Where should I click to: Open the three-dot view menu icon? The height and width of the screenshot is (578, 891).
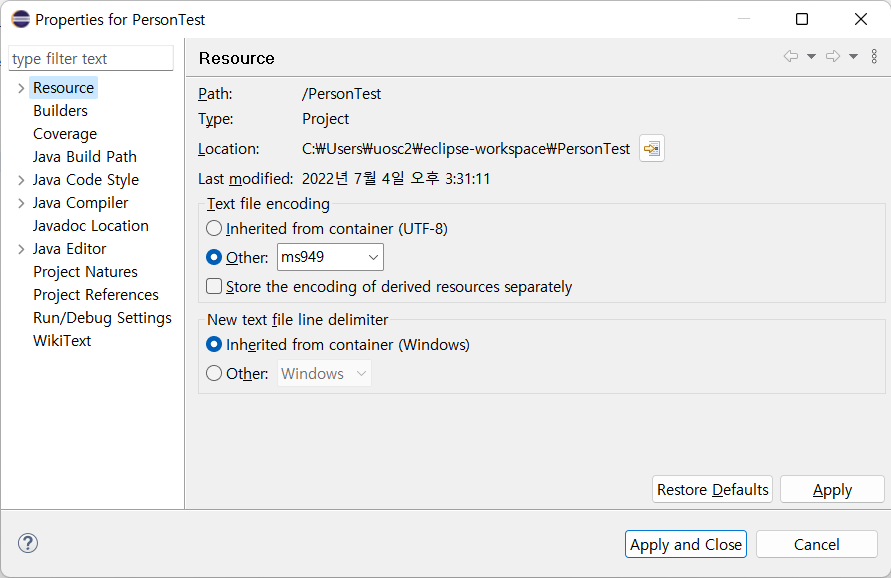click(874, 56)
